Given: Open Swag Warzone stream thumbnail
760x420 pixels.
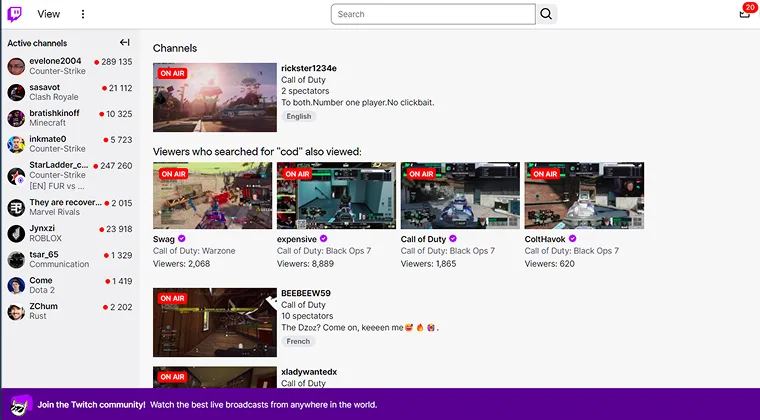Looking at the screenshot, I should tap(212, 195).
